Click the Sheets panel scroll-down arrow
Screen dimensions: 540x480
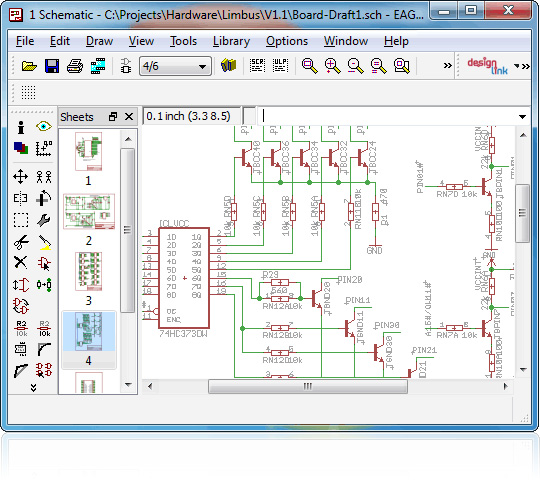click(x=128, y=384)
